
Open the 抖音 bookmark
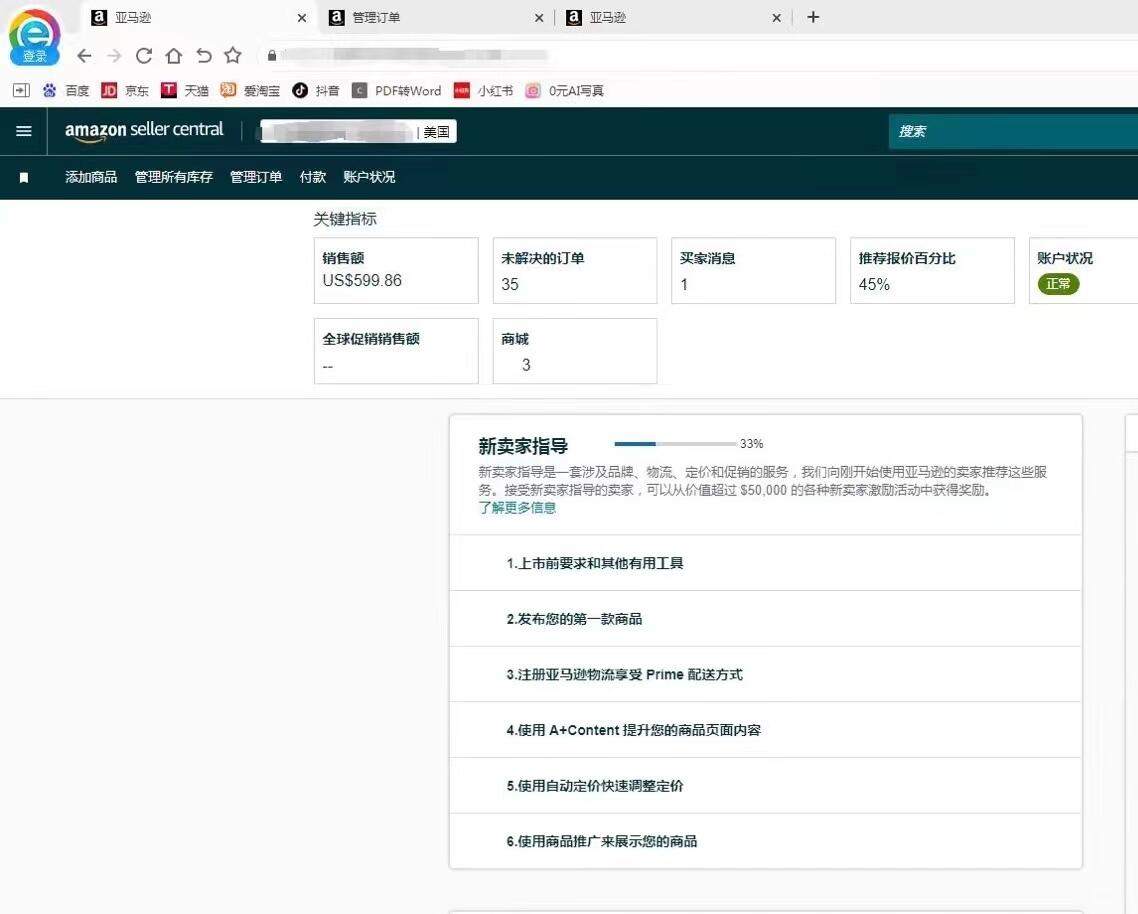point(316,90)
